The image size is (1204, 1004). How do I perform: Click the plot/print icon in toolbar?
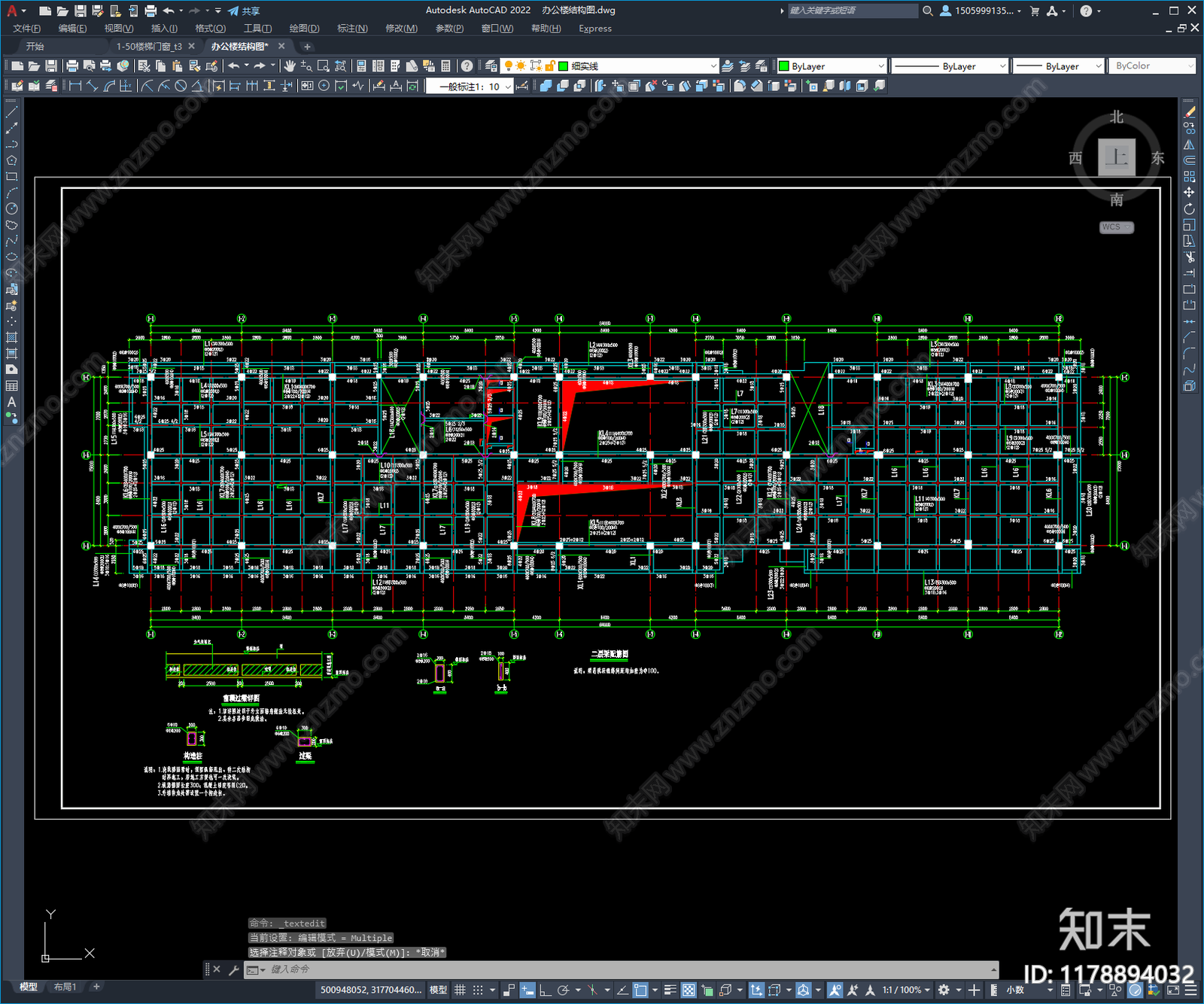pyautogui.click(x=72, y=66)
